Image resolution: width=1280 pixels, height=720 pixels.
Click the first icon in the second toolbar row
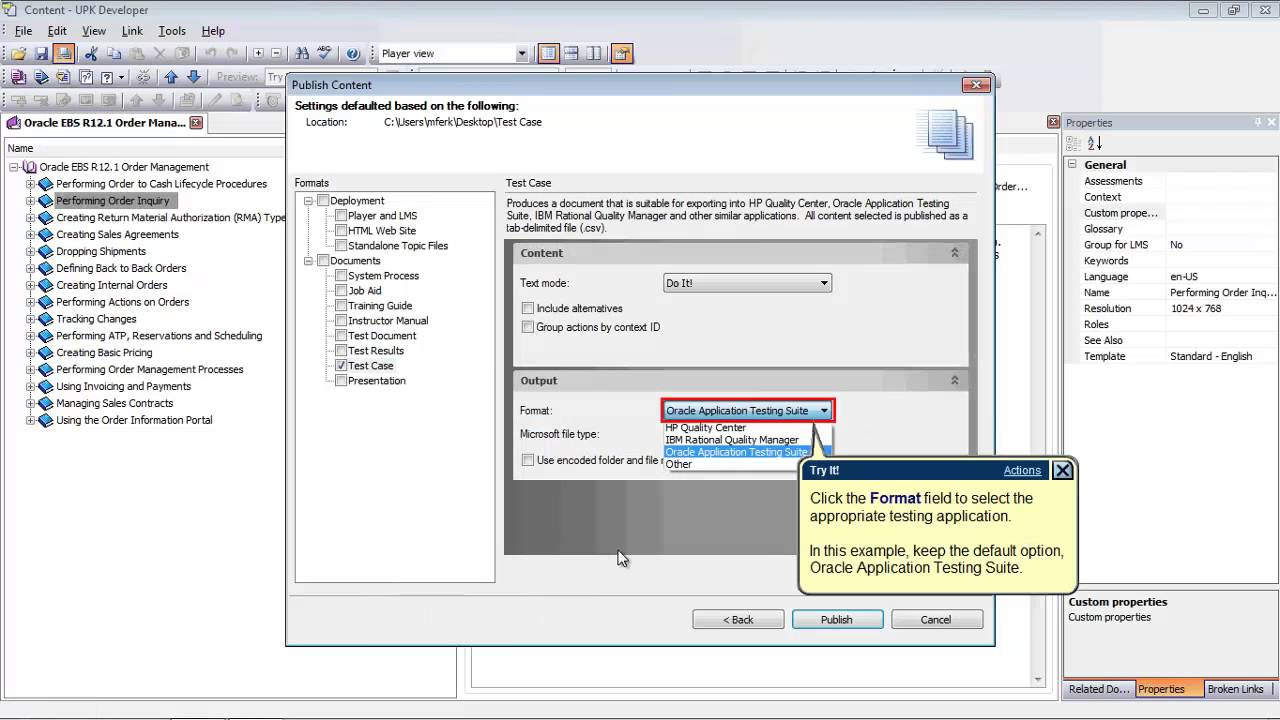(x=18, y=77)
